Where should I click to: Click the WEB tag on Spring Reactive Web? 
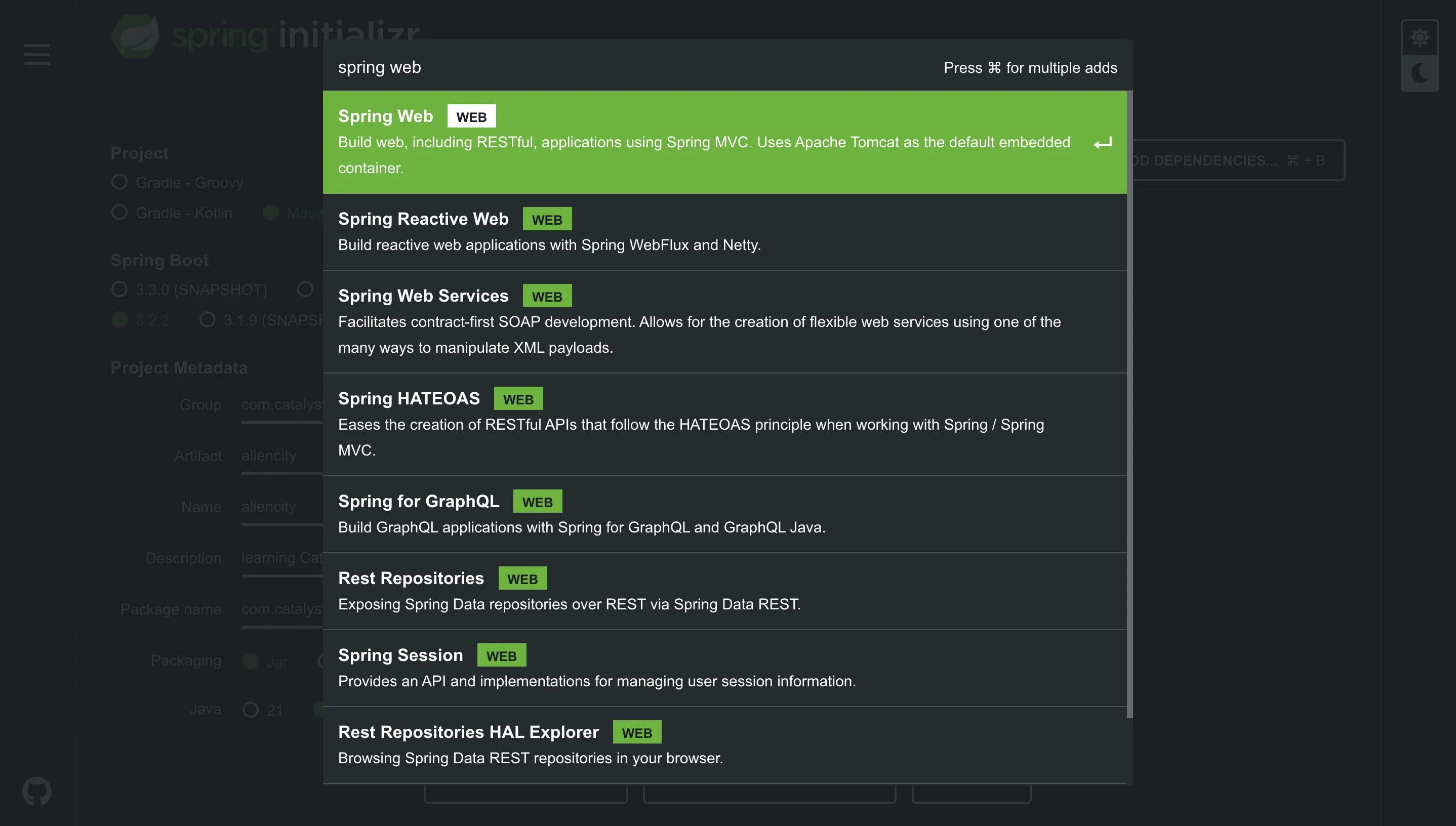(547, 219)
